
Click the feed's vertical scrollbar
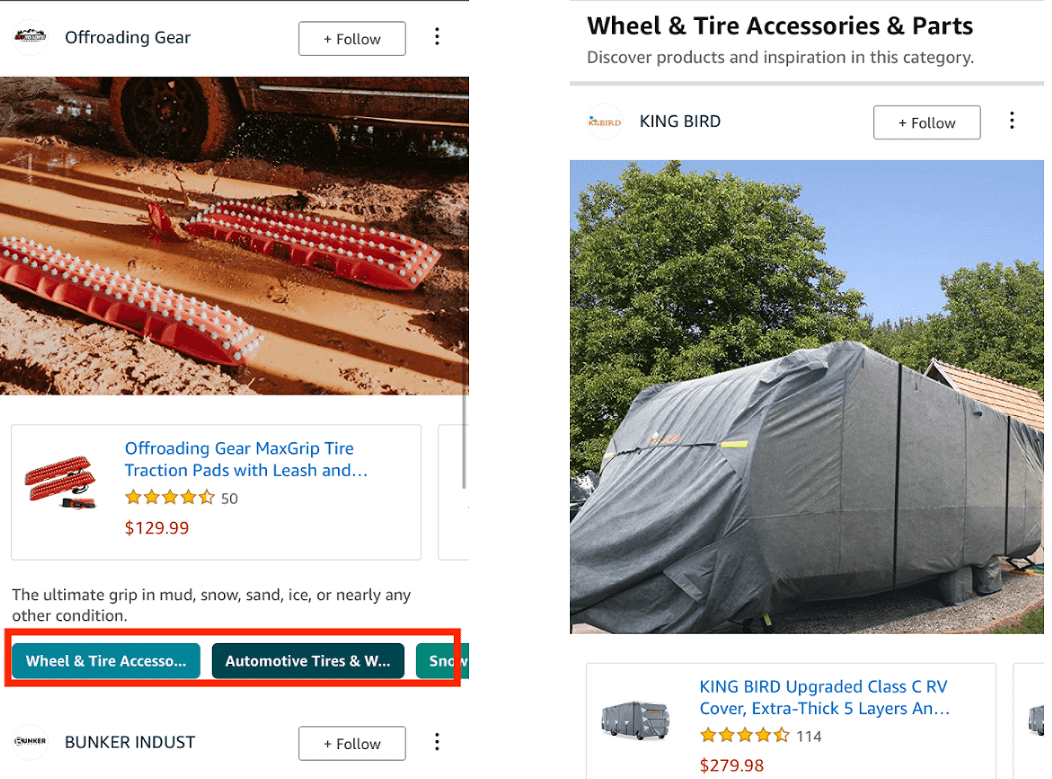coord(464,440)
